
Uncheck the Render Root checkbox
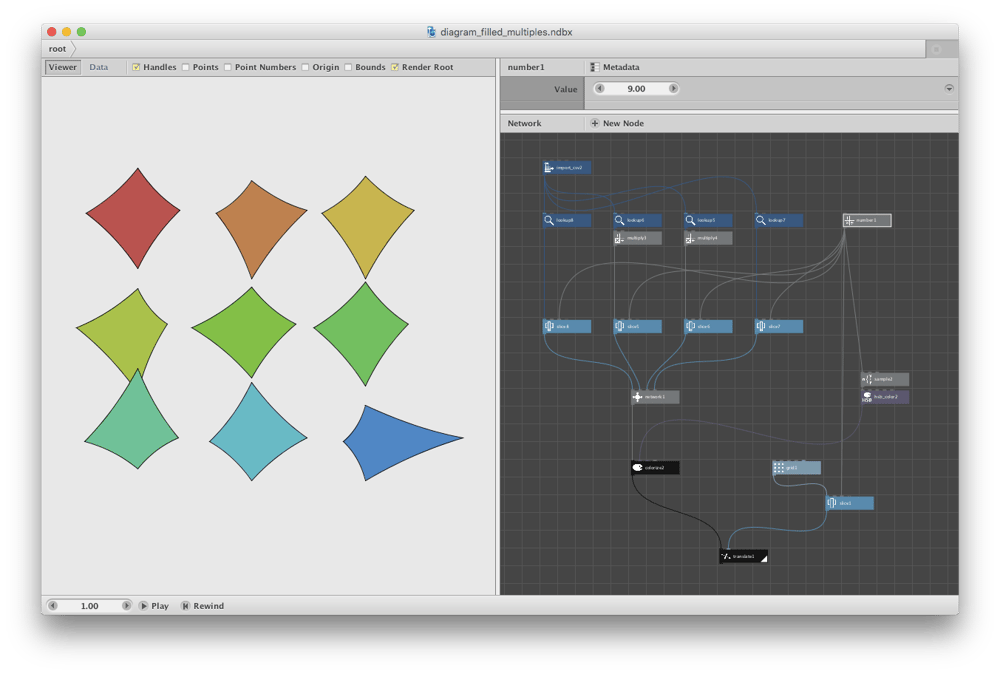tap(395, 67)
